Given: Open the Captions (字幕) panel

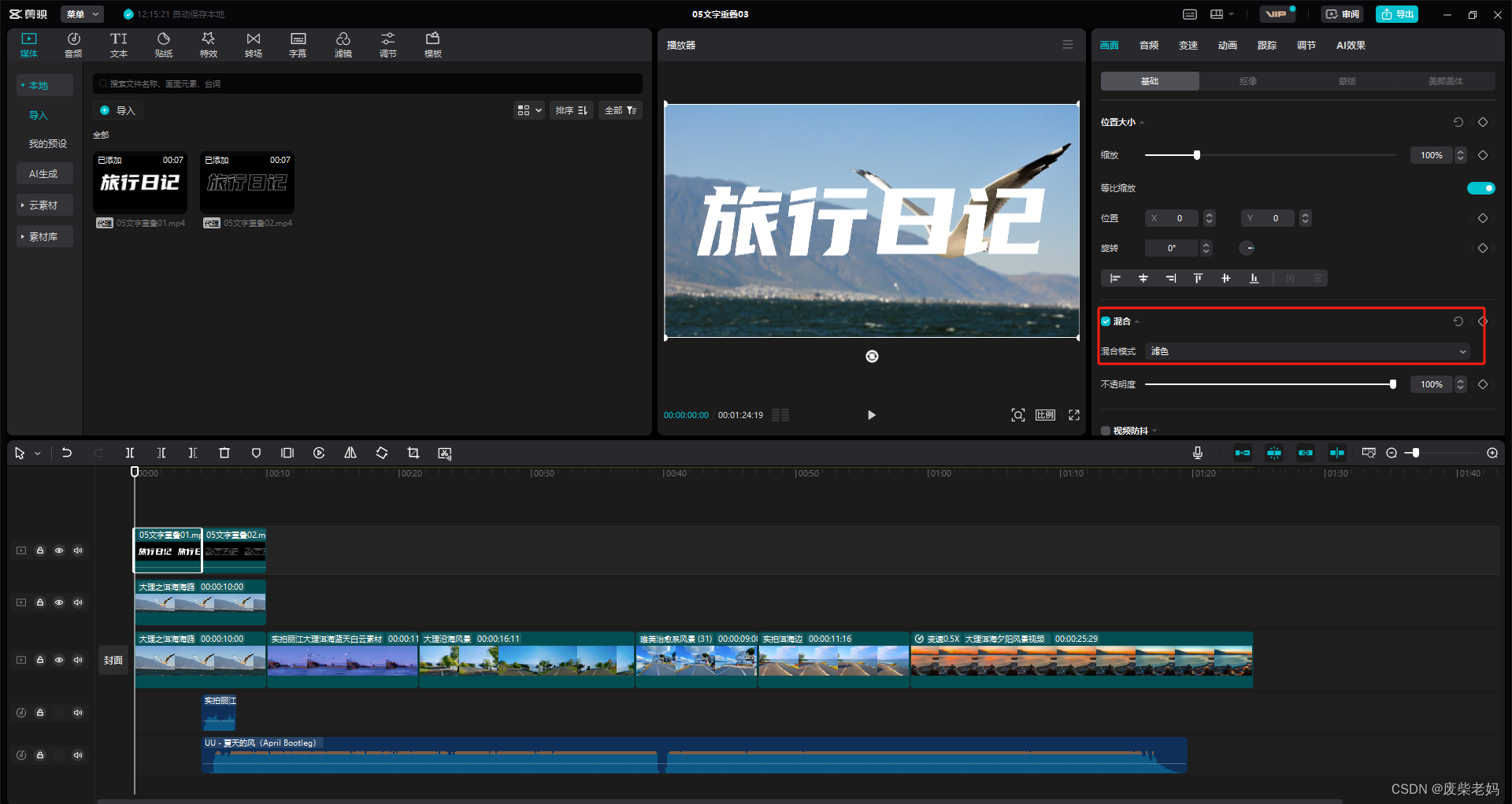Looking at the screenshot, I should coord(298,45).
